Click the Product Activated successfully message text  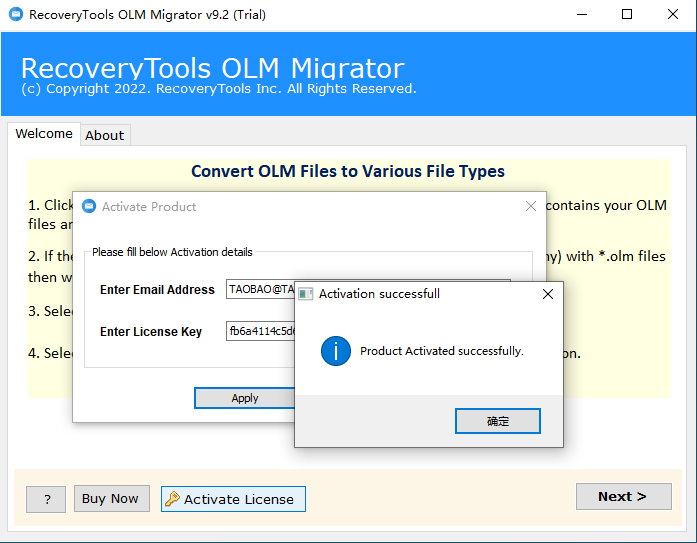(442, 351)
